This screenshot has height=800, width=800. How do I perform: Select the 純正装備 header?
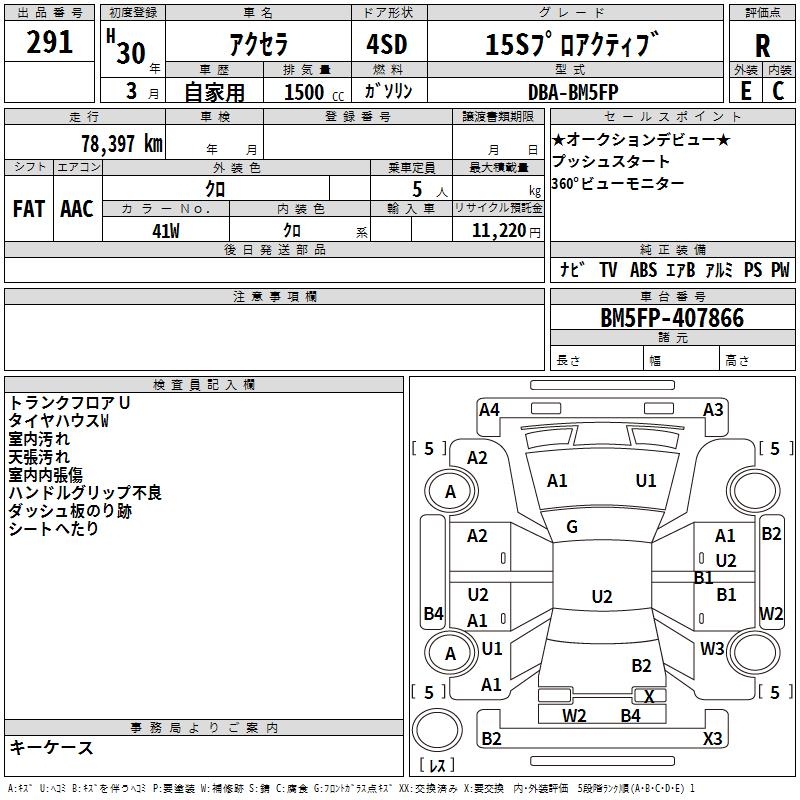[672, 249]
